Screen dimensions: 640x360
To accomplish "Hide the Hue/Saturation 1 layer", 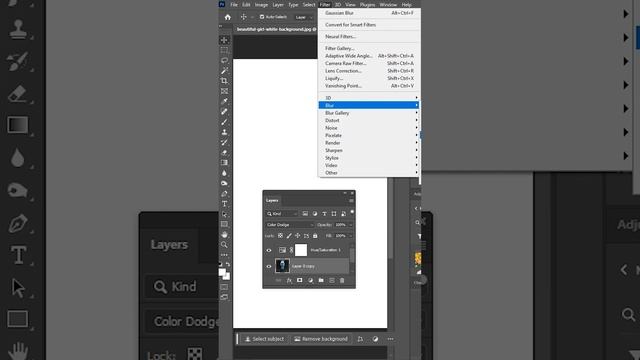I will pos(269,250).
